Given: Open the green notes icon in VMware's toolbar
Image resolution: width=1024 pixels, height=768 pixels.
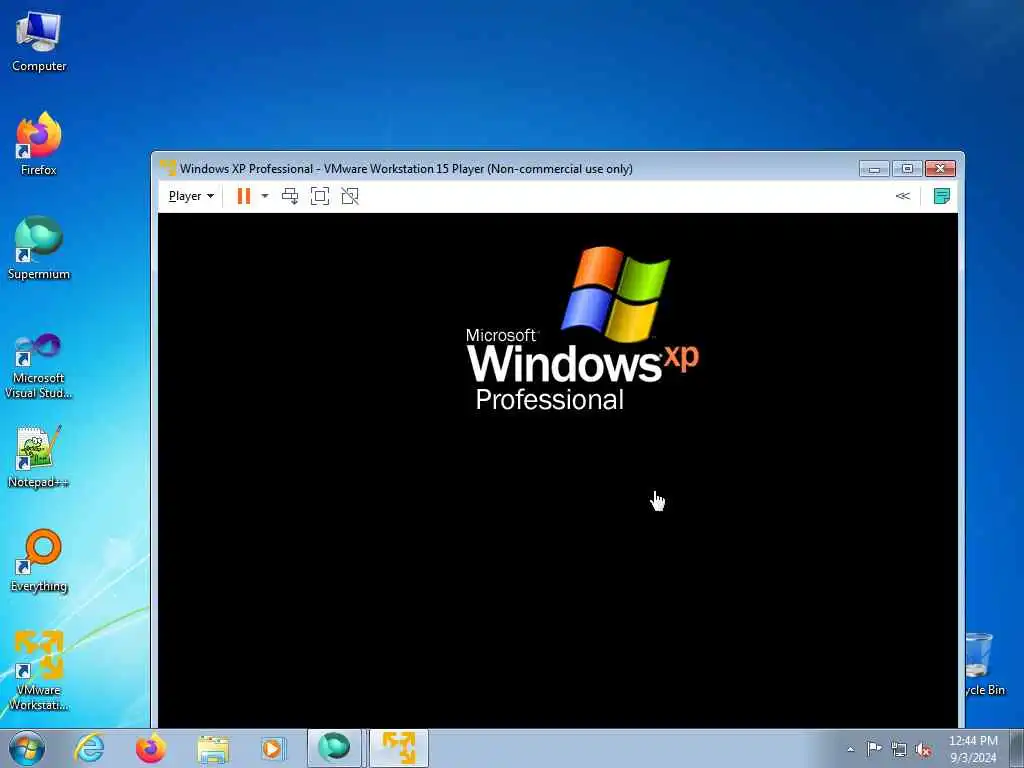Looking at the screenshot, I should pyautogui.click(x=942, y=196).
